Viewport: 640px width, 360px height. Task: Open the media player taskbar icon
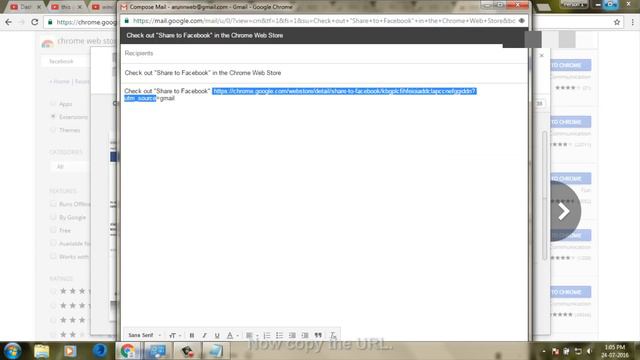coord(69,351)
